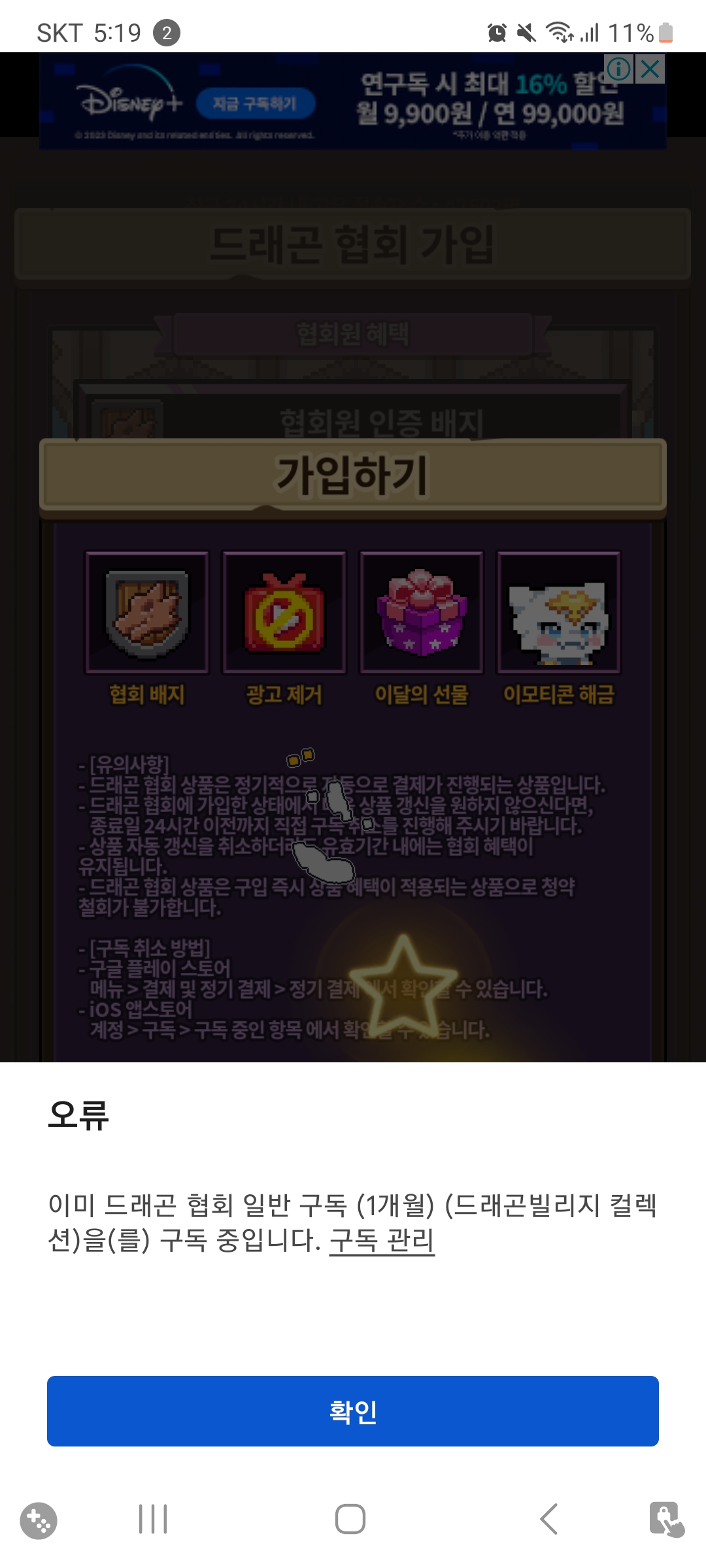
Task: Tap the 가입하기 join banner
Action: (353, 475)
